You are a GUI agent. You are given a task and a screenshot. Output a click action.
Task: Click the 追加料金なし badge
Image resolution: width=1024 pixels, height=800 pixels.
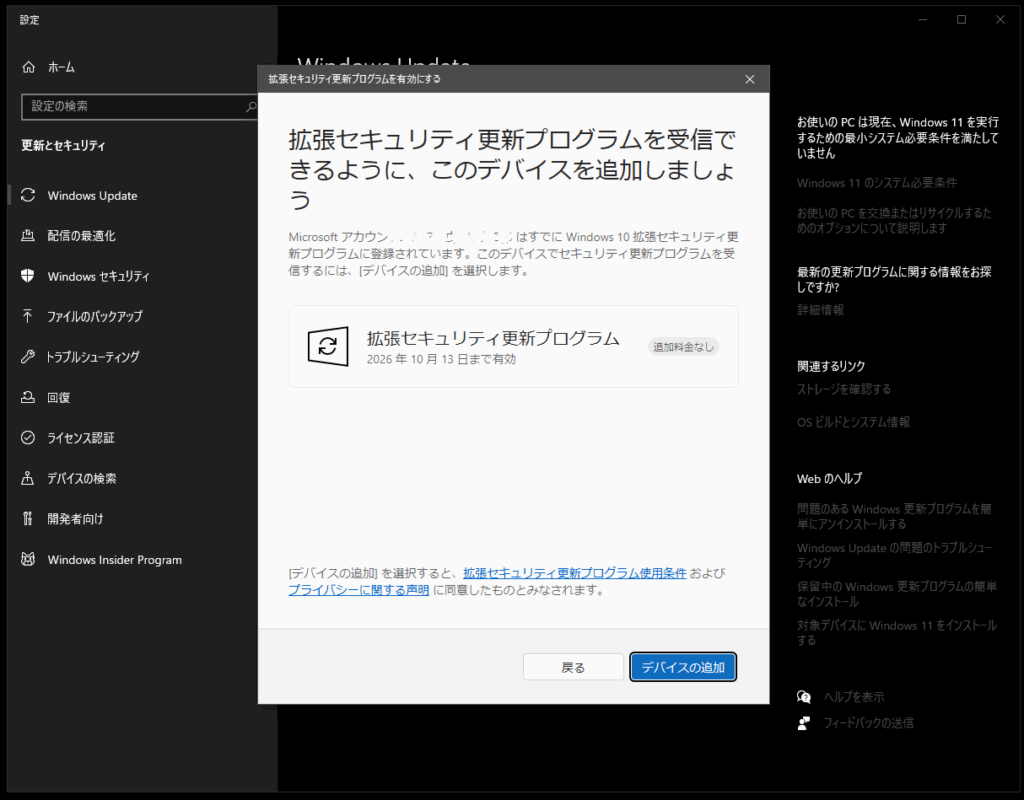pos(683,347)
